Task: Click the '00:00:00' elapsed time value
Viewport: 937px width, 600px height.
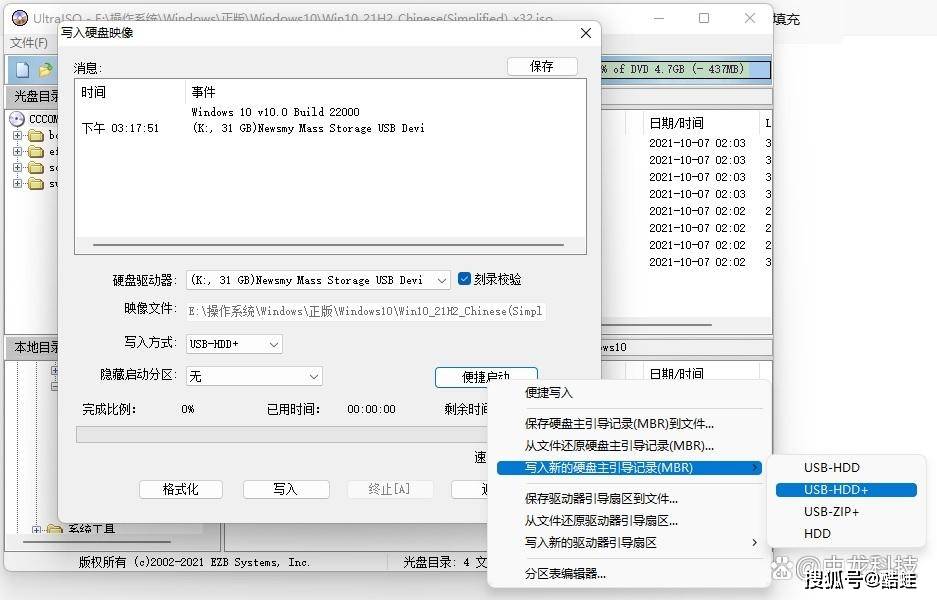Action: pyautogui.click(x=371, y=409)
